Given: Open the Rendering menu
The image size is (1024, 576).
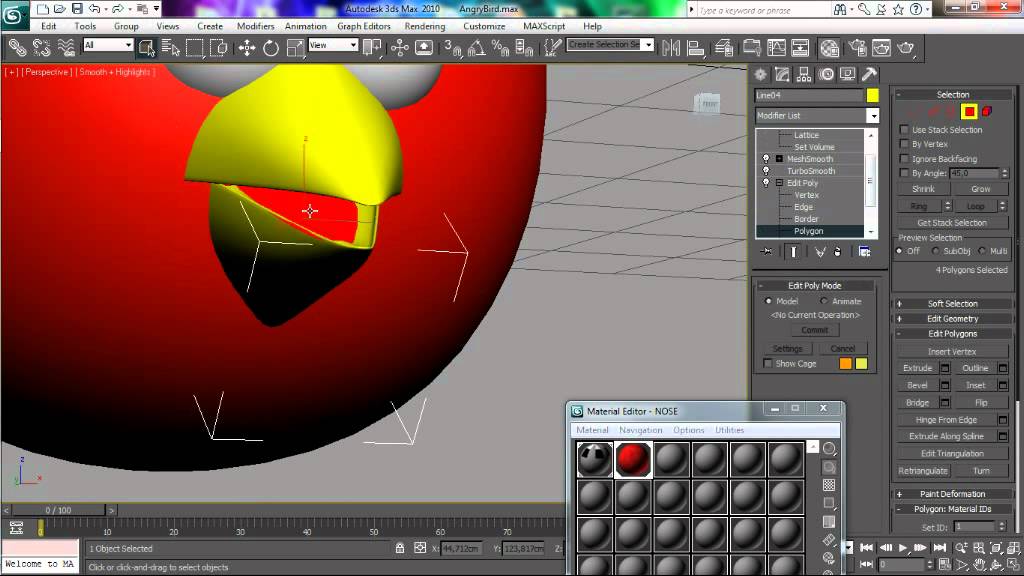Looking at the screenshot, I should 424,26.
